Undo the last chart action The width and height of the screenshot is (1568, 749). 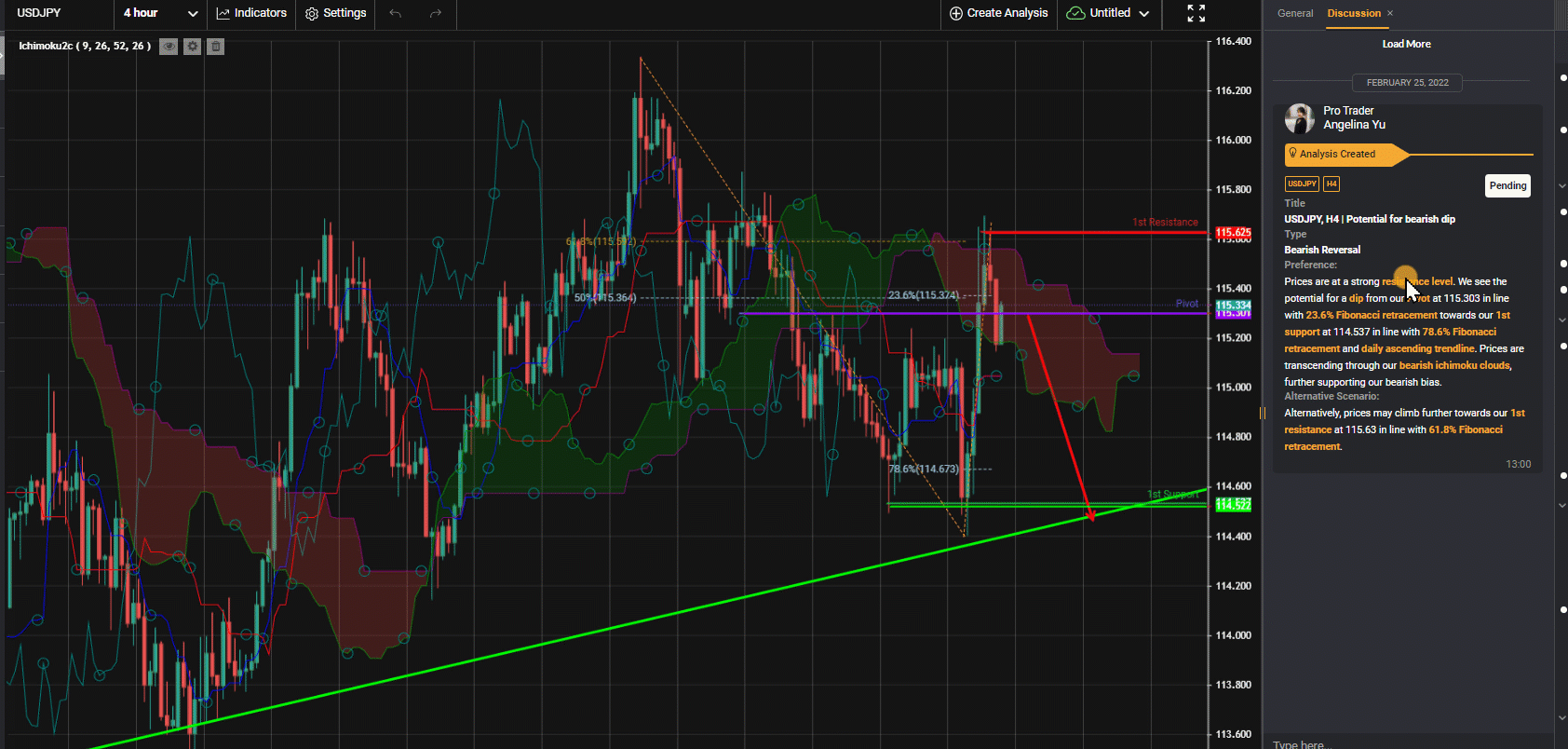click(396, 13)
